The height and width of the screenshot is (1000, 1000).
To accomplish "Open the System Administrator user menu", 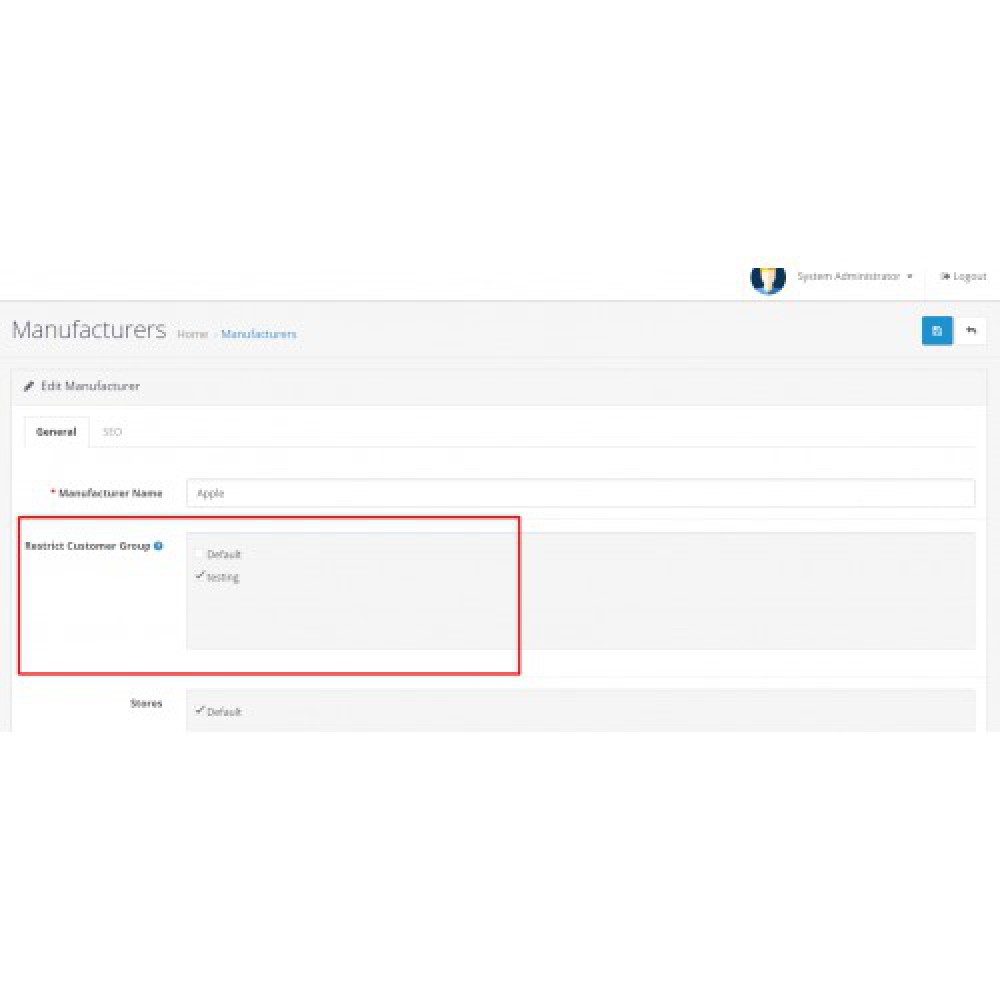I will click(852, 277).
